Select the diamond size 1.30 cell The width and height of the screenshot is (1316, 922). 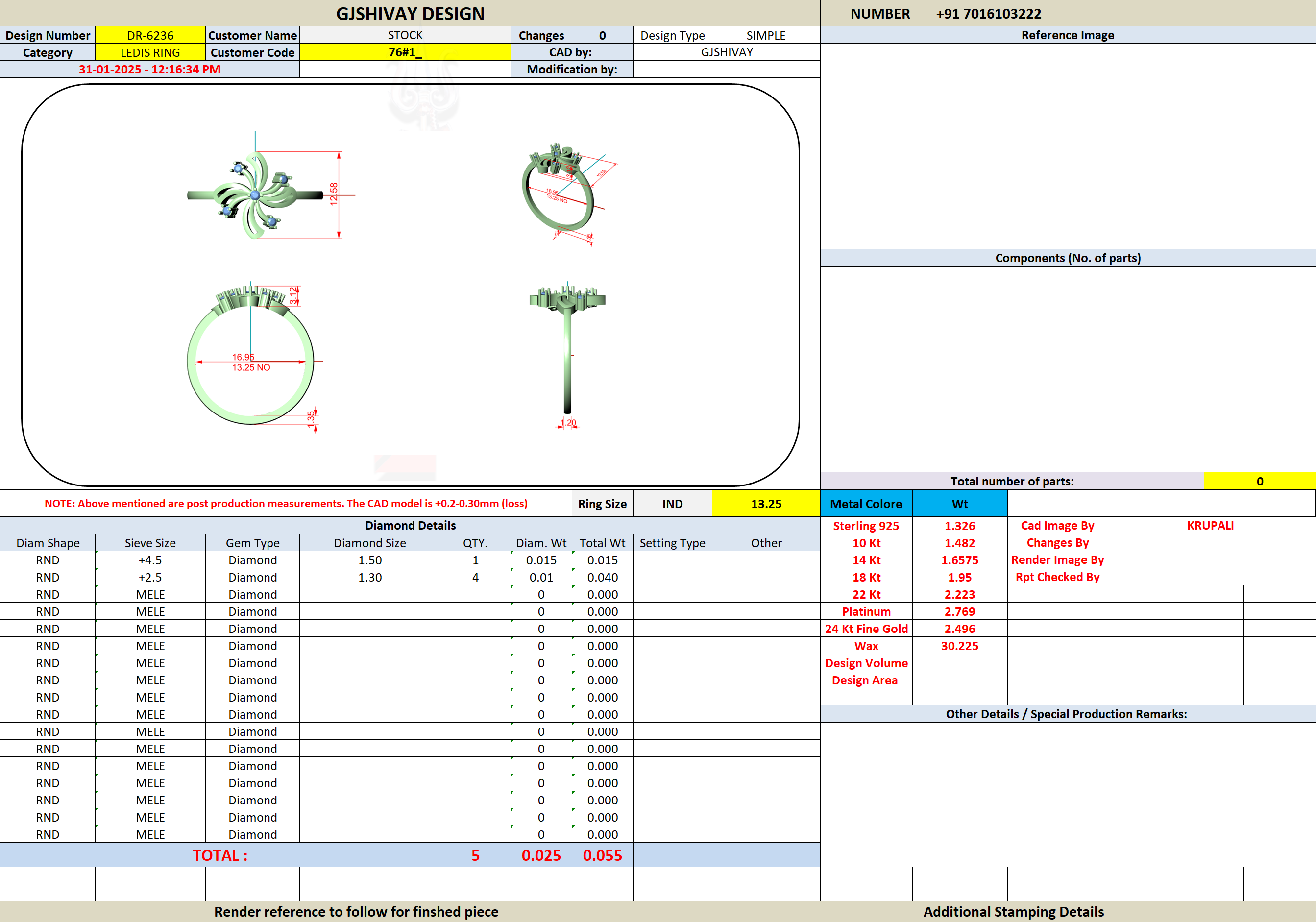(370, 577)
